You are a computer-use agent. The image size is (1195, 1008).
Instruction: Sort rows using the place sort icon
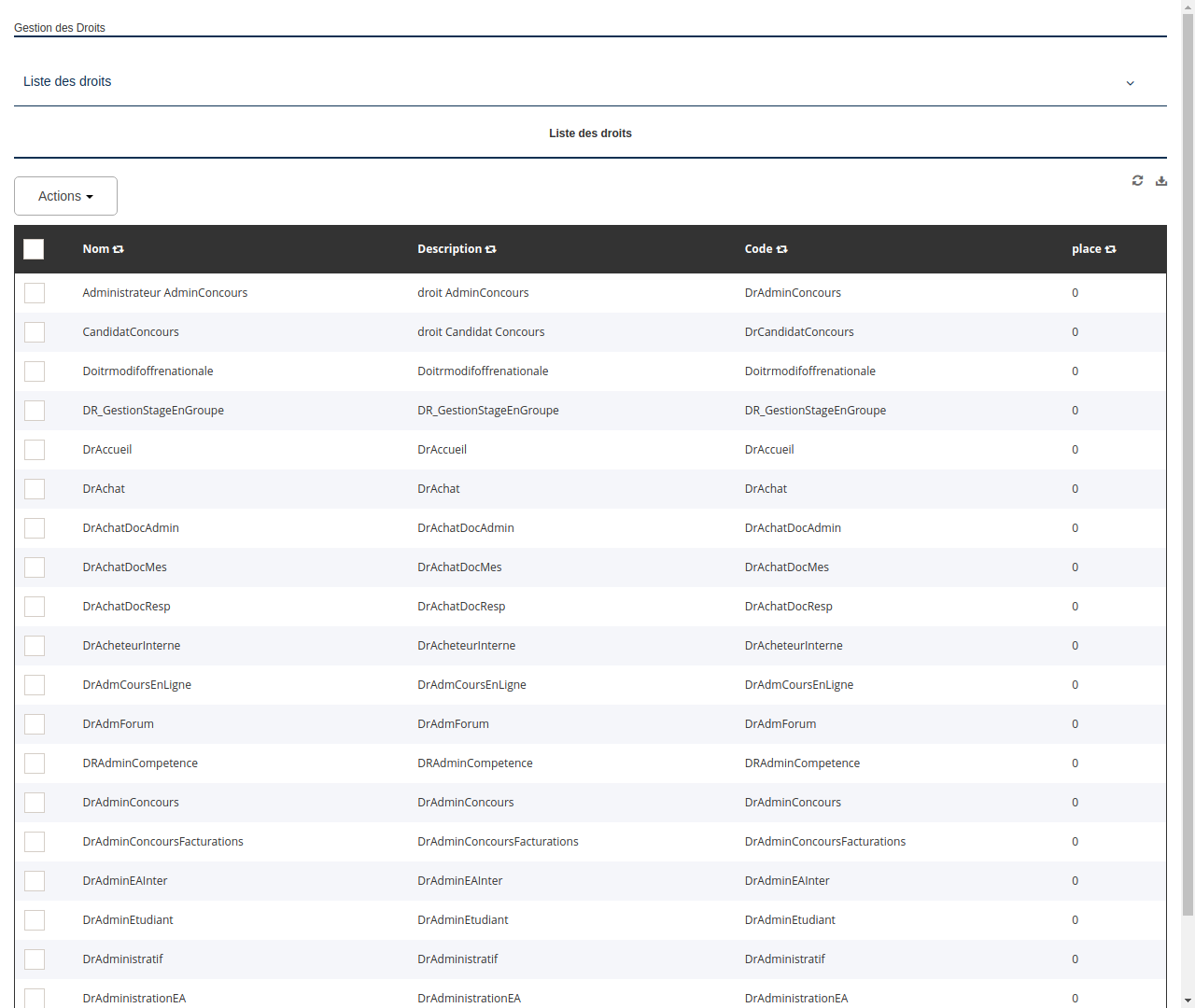click(x=1110, y=248)
